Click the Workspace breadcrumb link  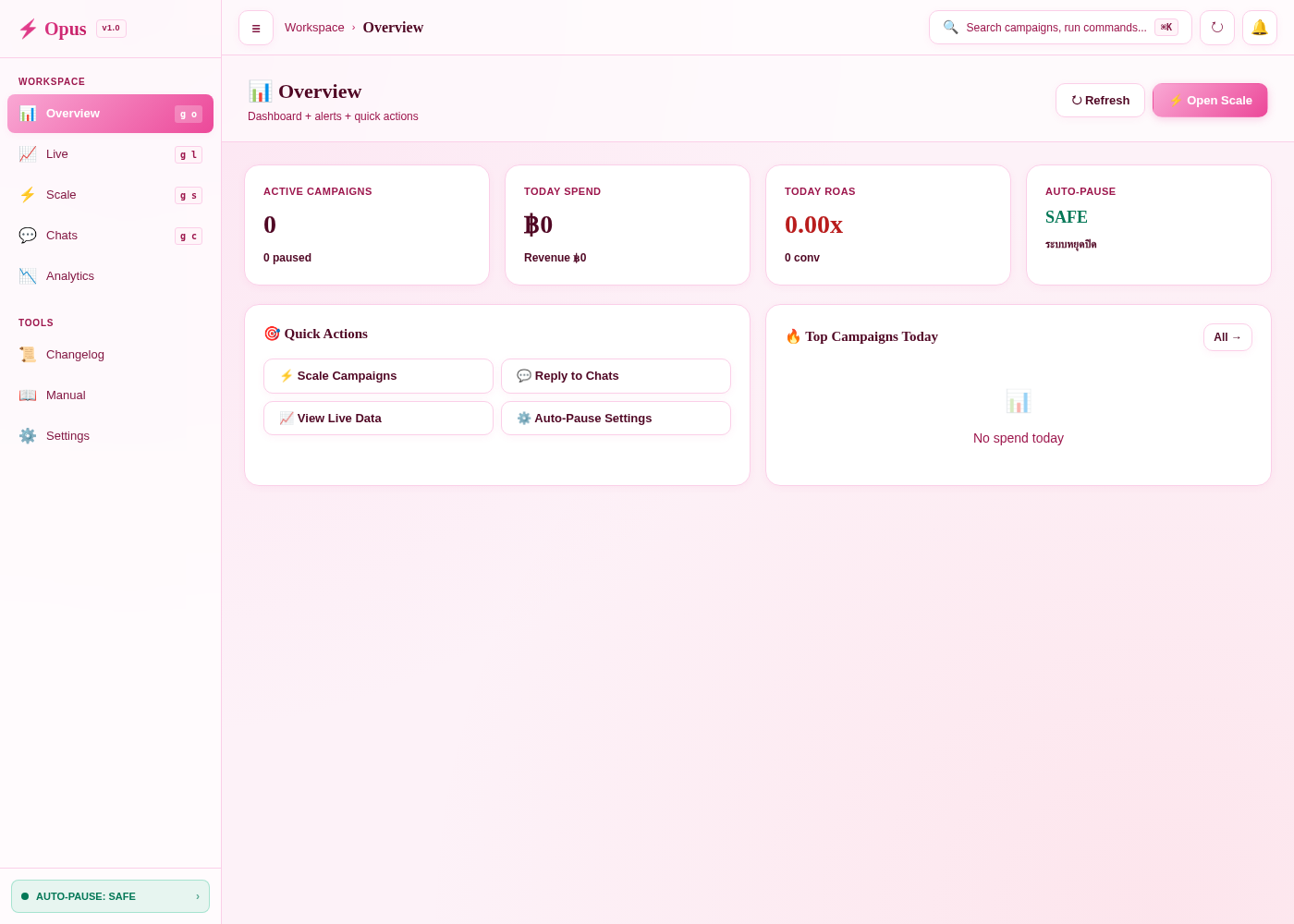point(314,28)
